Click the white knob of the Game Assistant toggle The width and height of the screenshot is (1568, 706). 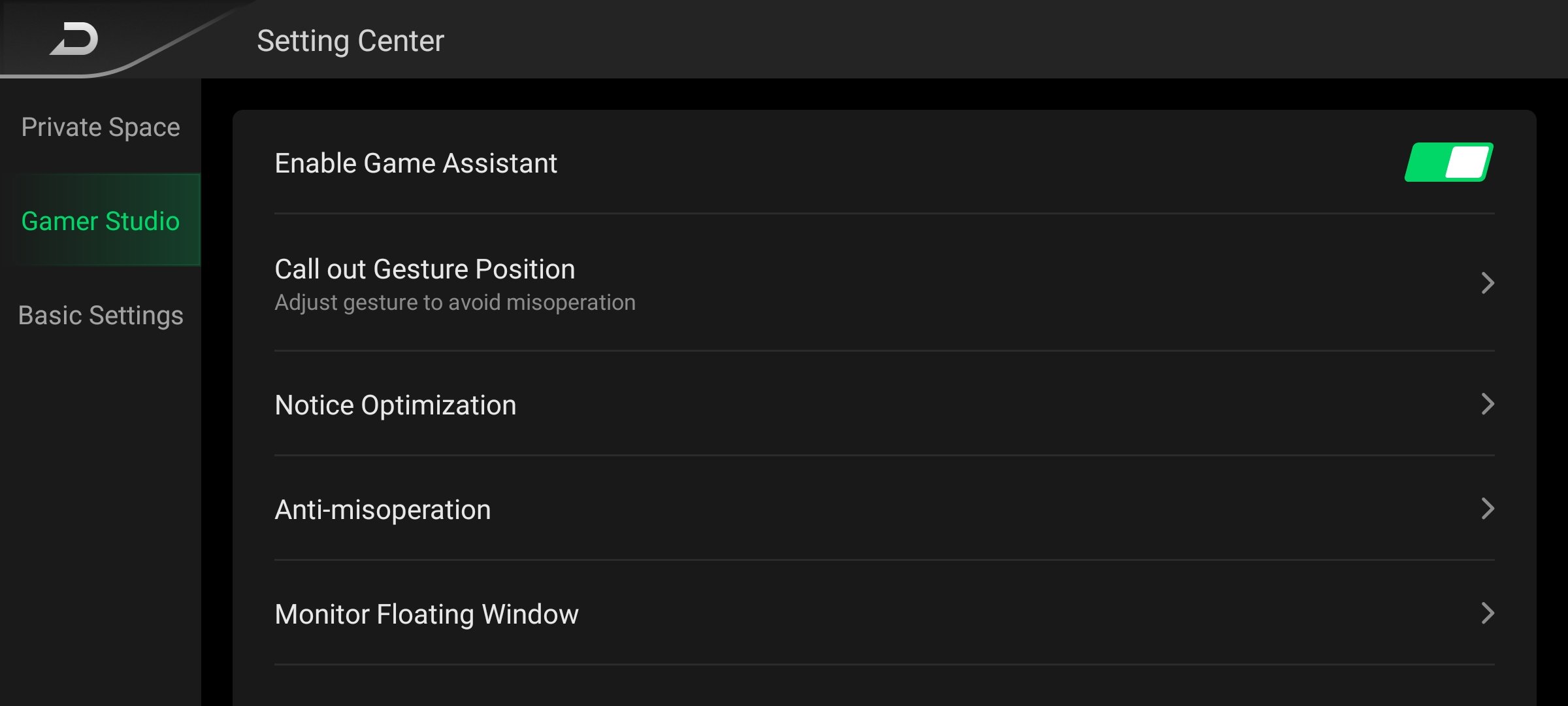click(1467, 162)
